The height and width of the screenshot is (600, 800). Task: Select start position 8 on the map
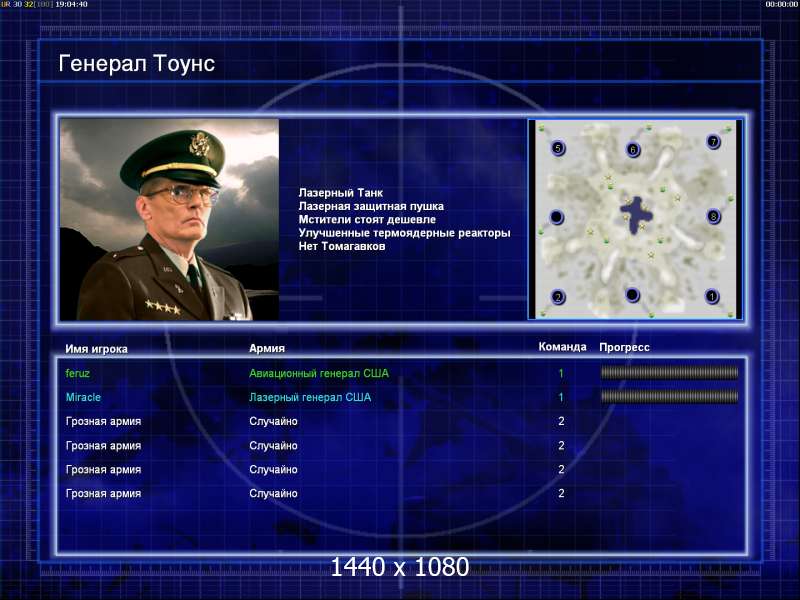[x=713, y=216]
